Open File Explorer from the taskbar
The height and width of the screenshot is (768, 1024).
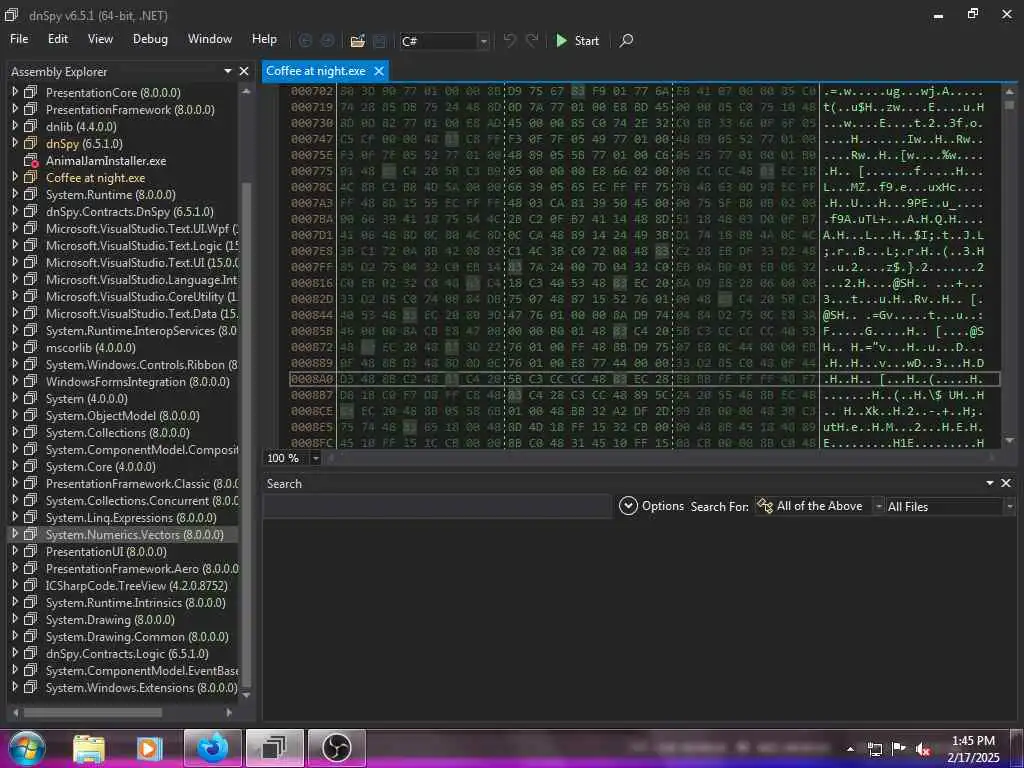pyautogui.click(x=89, y=748)
